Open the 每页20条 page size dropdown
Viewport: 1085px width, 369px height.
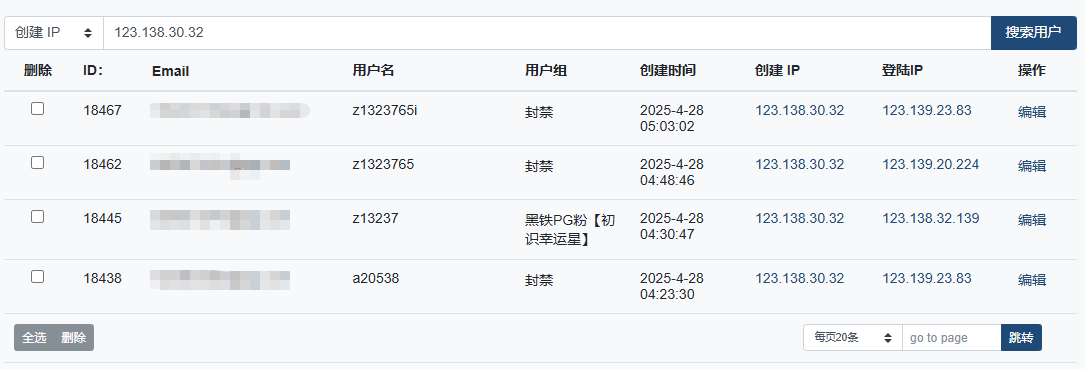(852, 338)
